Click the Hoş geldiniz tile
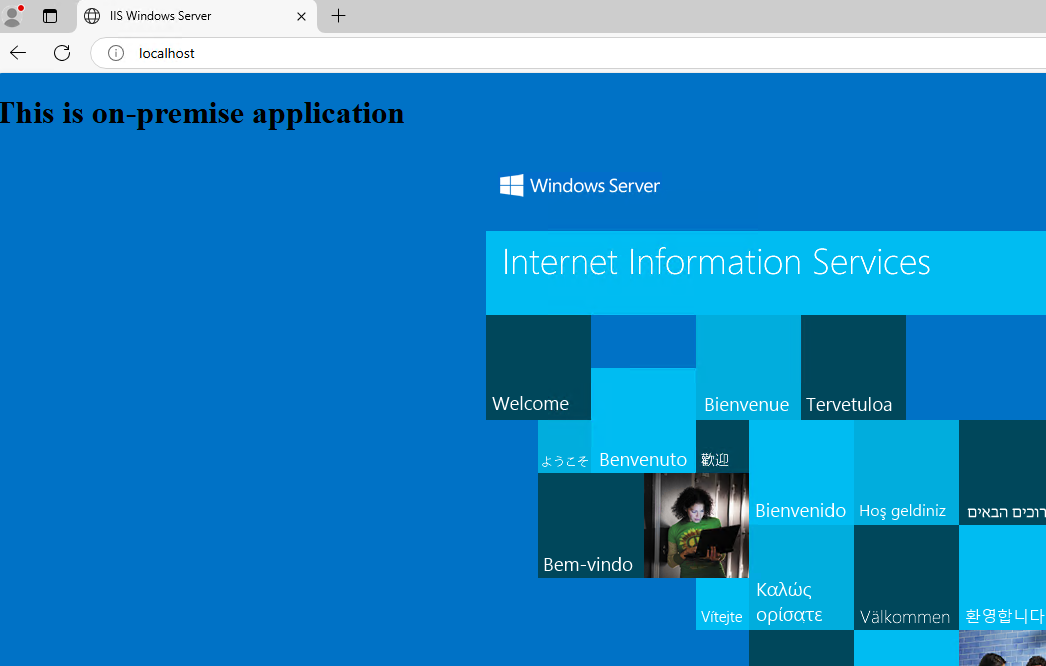The image size is (1046, 666). 906,472
